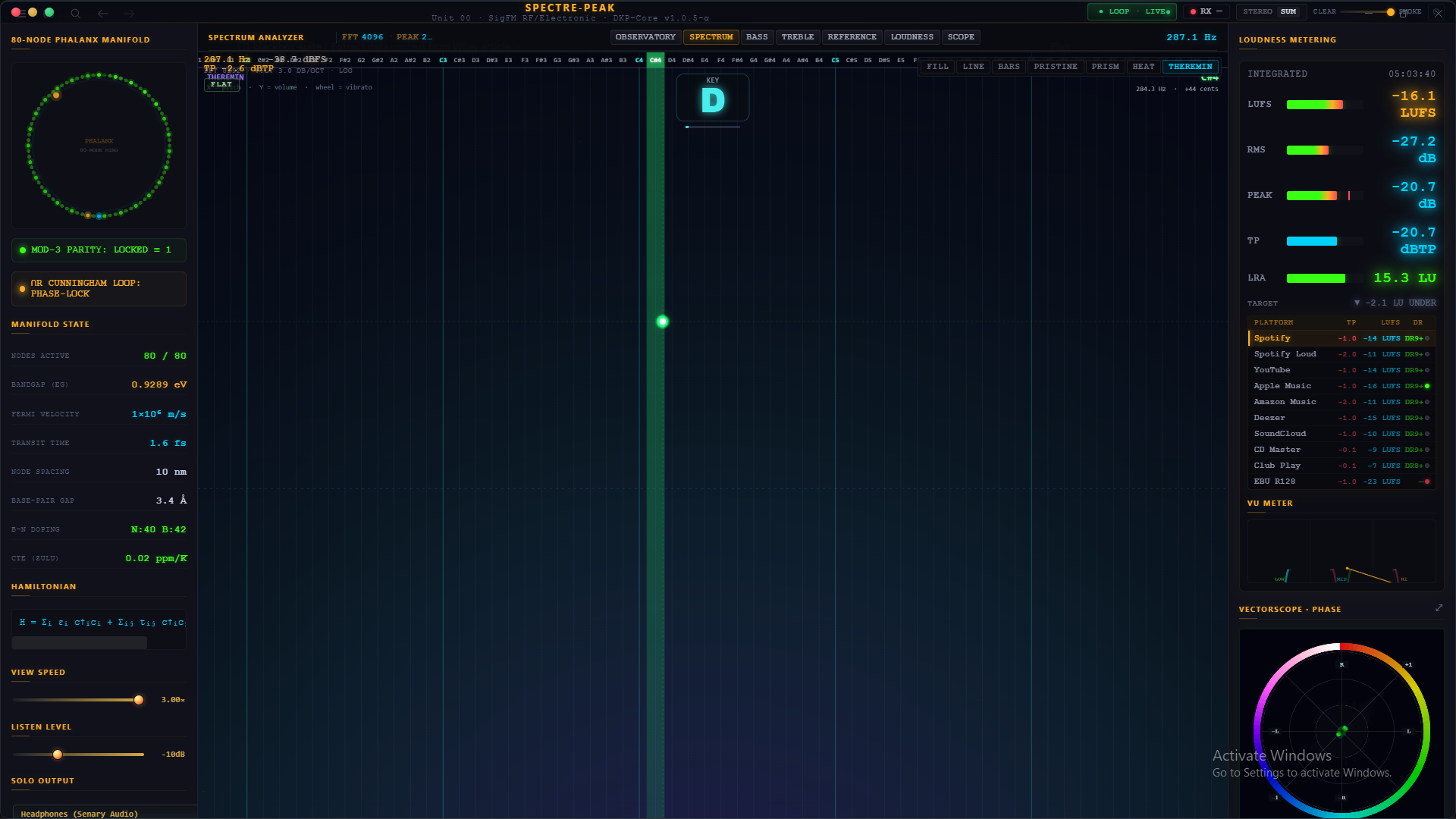Viewport: 1456px width, 819px height.
Task: Select the CD Master platform row
Action: [x=1341, y=450]
